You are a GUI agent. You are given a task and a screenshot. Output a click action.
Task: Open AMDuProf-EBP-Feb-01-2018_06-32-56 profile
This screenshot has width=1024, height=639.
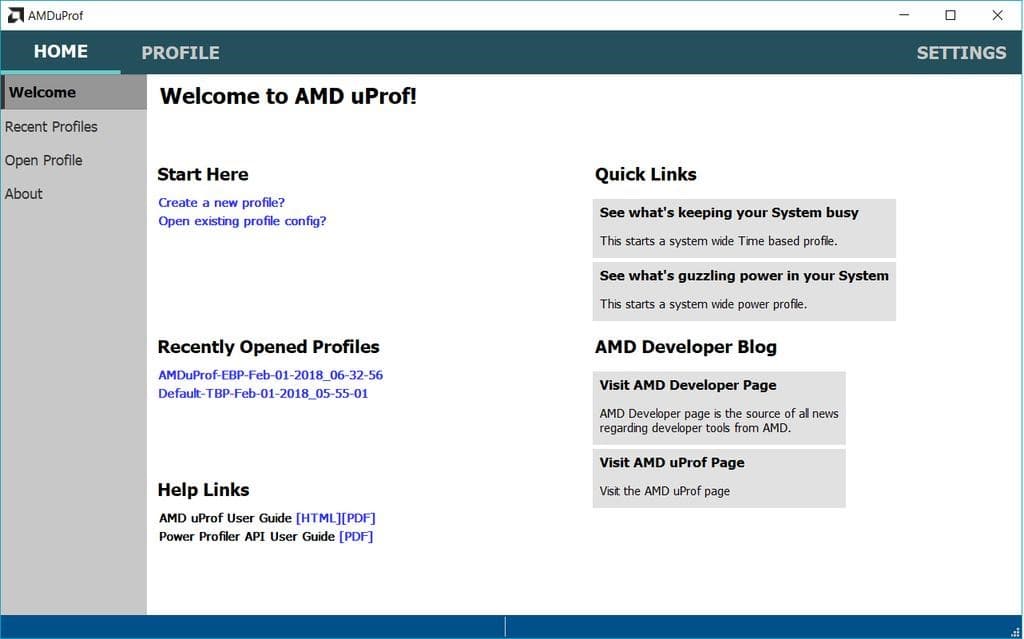tap(270, 375)
